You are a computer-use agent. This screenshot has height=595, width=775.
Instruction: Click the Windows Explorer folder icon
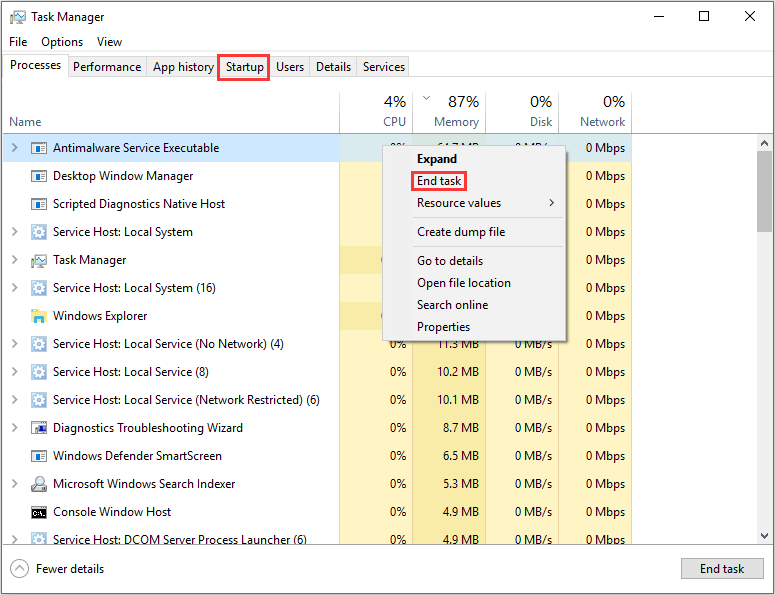click(39, 316)
